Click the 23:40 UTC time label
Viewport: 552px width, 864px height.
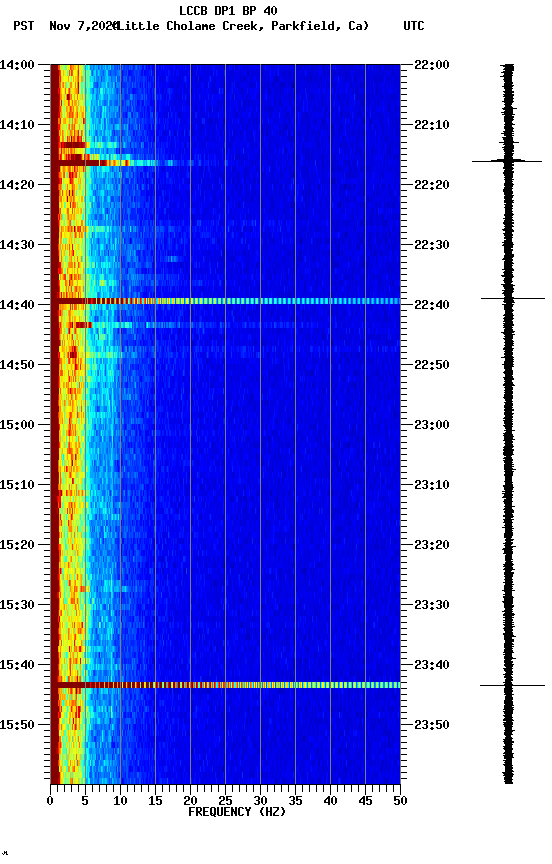432,665
